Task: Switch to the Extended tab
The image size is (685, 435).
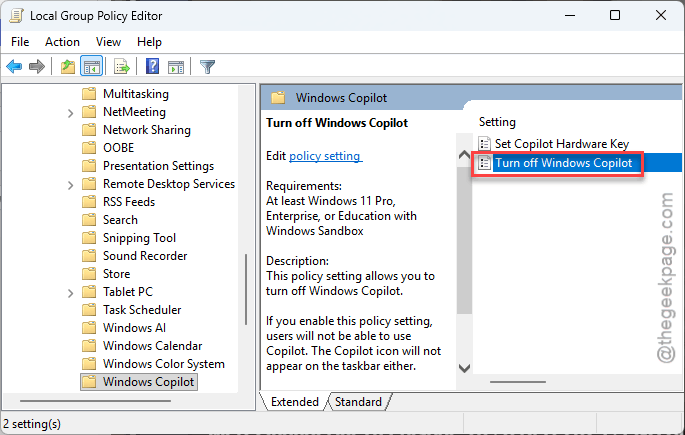Action: coord(295,401)
